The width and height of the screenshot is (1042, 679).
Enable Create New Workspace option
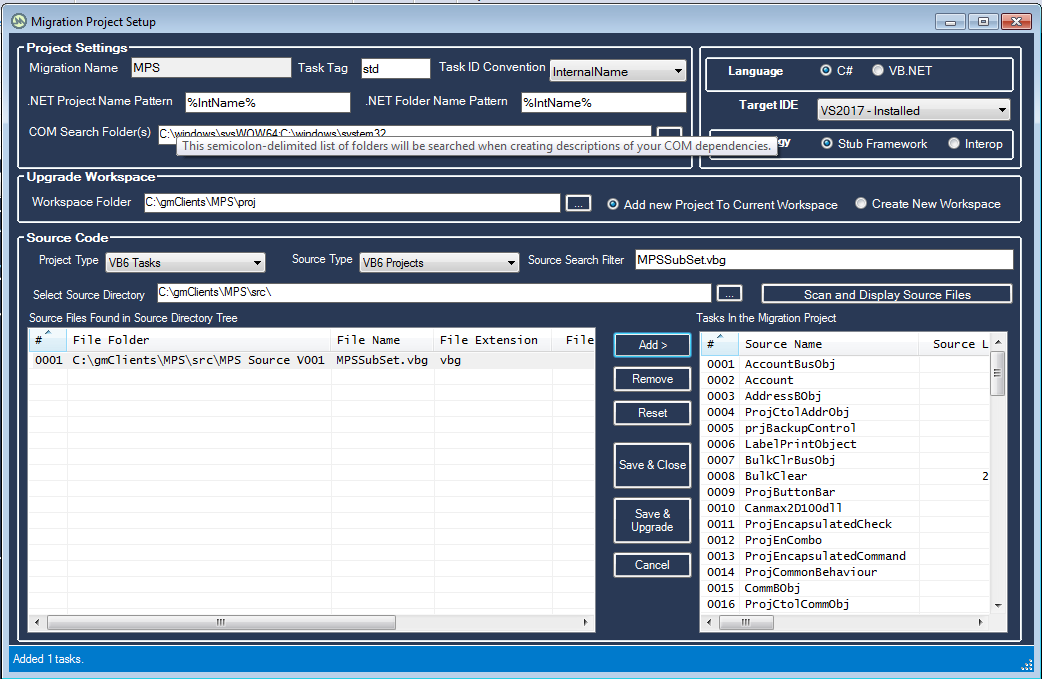[x=861, y=204]
